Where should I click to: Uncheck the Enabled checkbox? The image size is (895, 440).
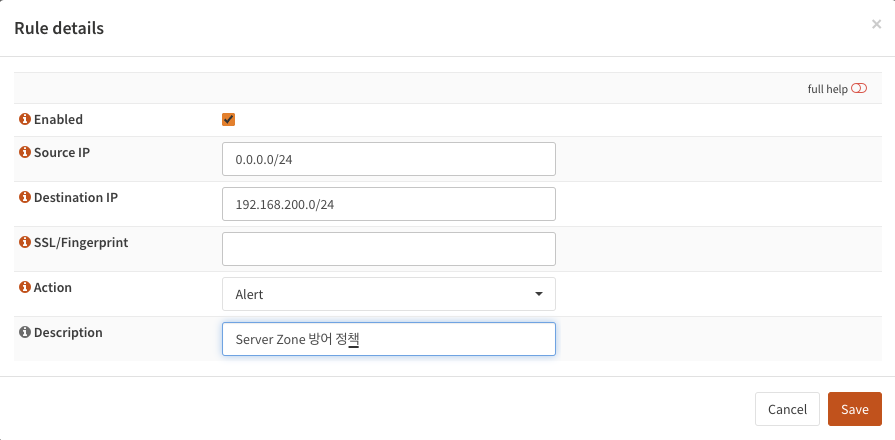228,119
